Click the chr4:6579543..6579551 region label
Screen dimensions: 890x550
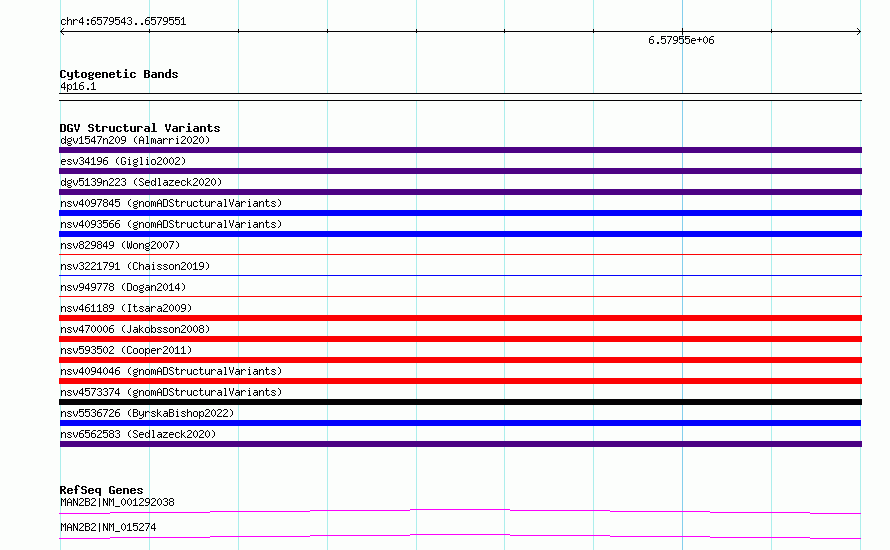pyautogui.click(x=123, y=22)
